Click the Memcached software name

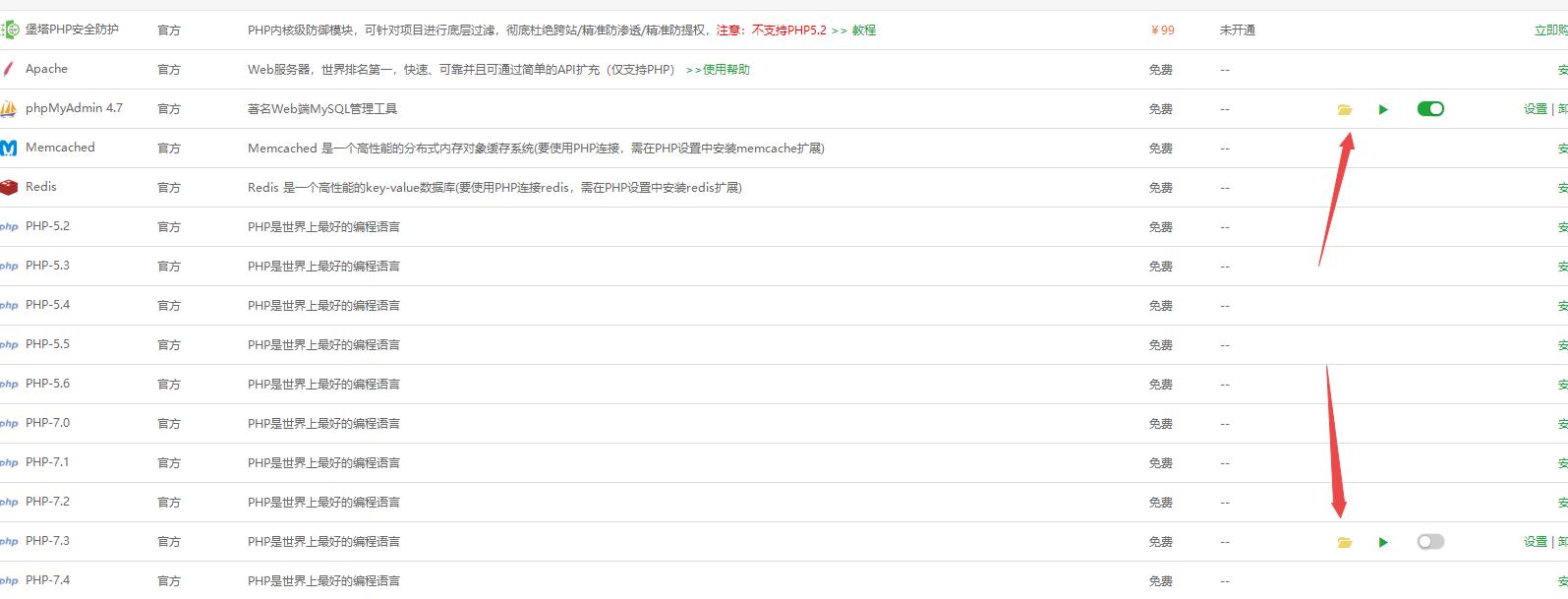(x=60, y=148)
